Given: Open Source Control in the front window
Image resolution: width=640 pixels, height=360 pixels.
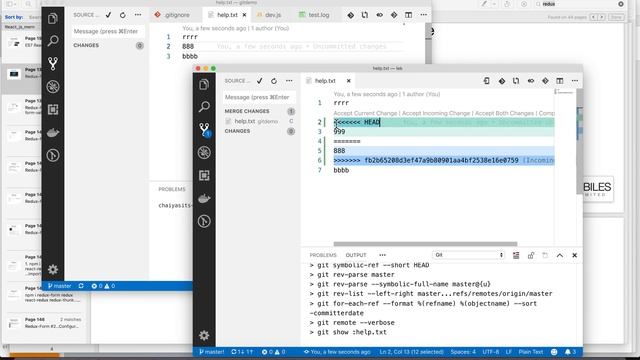Looking at the screenshot, I should tap(204, 129).
